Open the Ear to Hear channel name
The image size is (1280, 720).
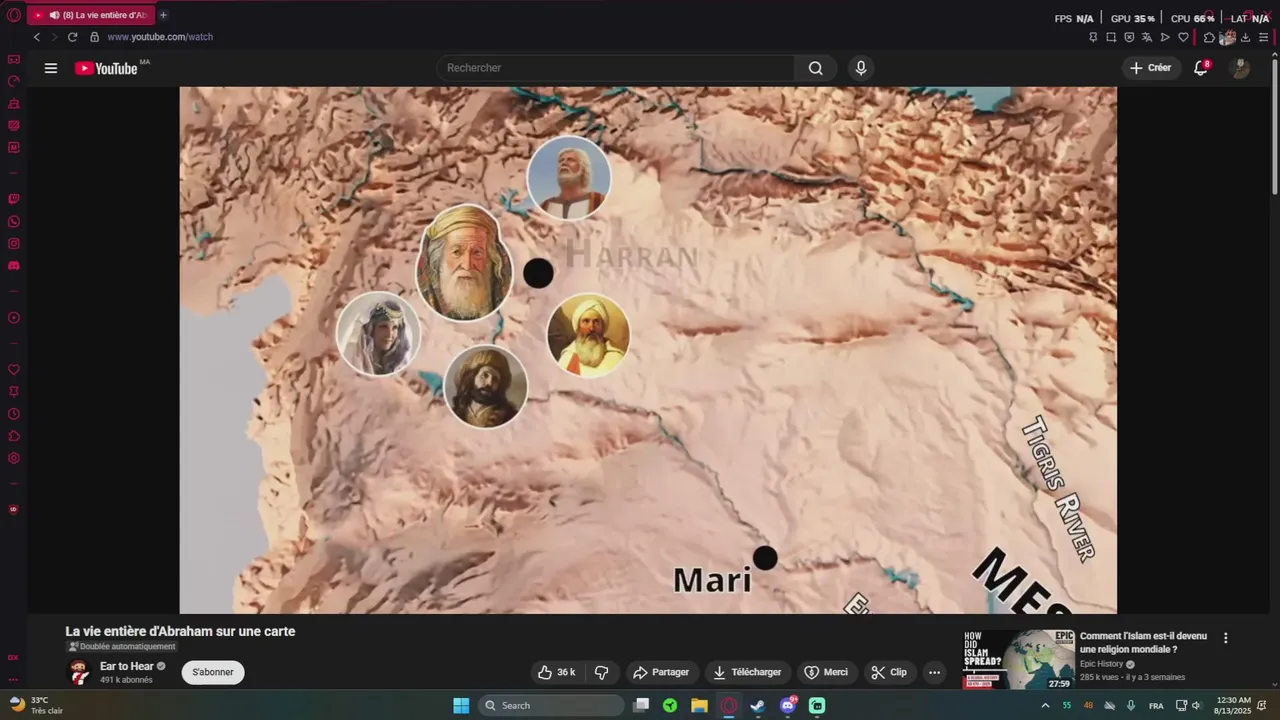[x=127, y=666]
